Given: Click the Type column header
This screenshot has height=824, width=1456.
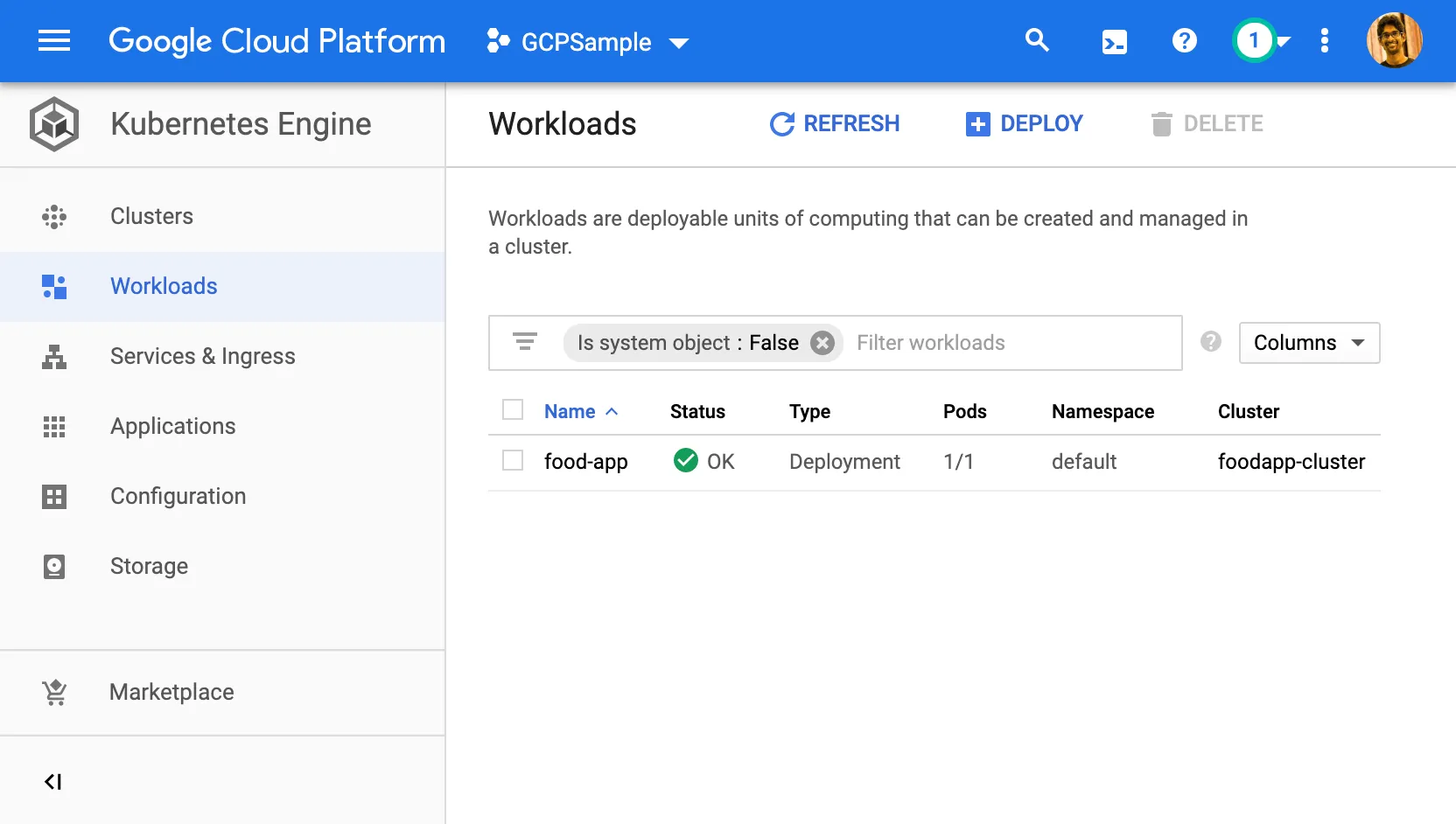Looking at the screenshot, I should point(809,412).
